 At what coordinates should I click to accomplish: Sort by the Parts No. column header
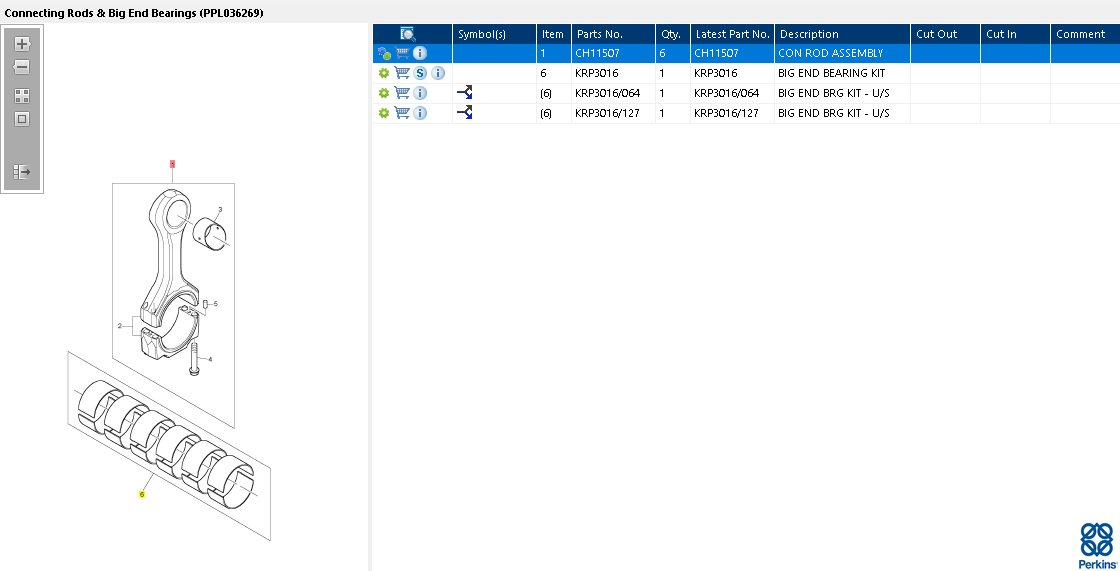point(600,34)
